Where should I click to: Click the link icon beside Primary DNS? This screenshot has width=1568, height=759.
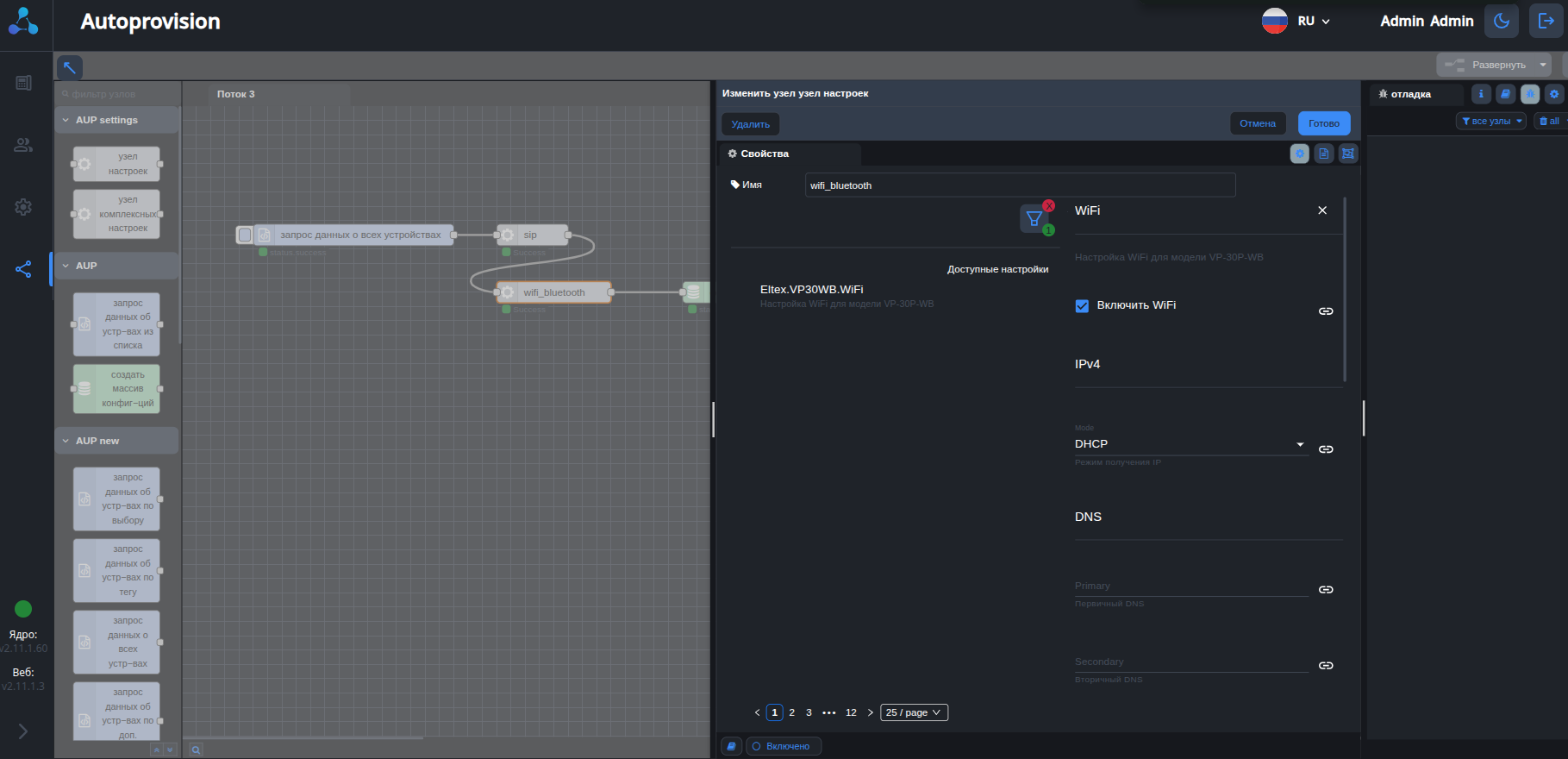click(1326, 590)
